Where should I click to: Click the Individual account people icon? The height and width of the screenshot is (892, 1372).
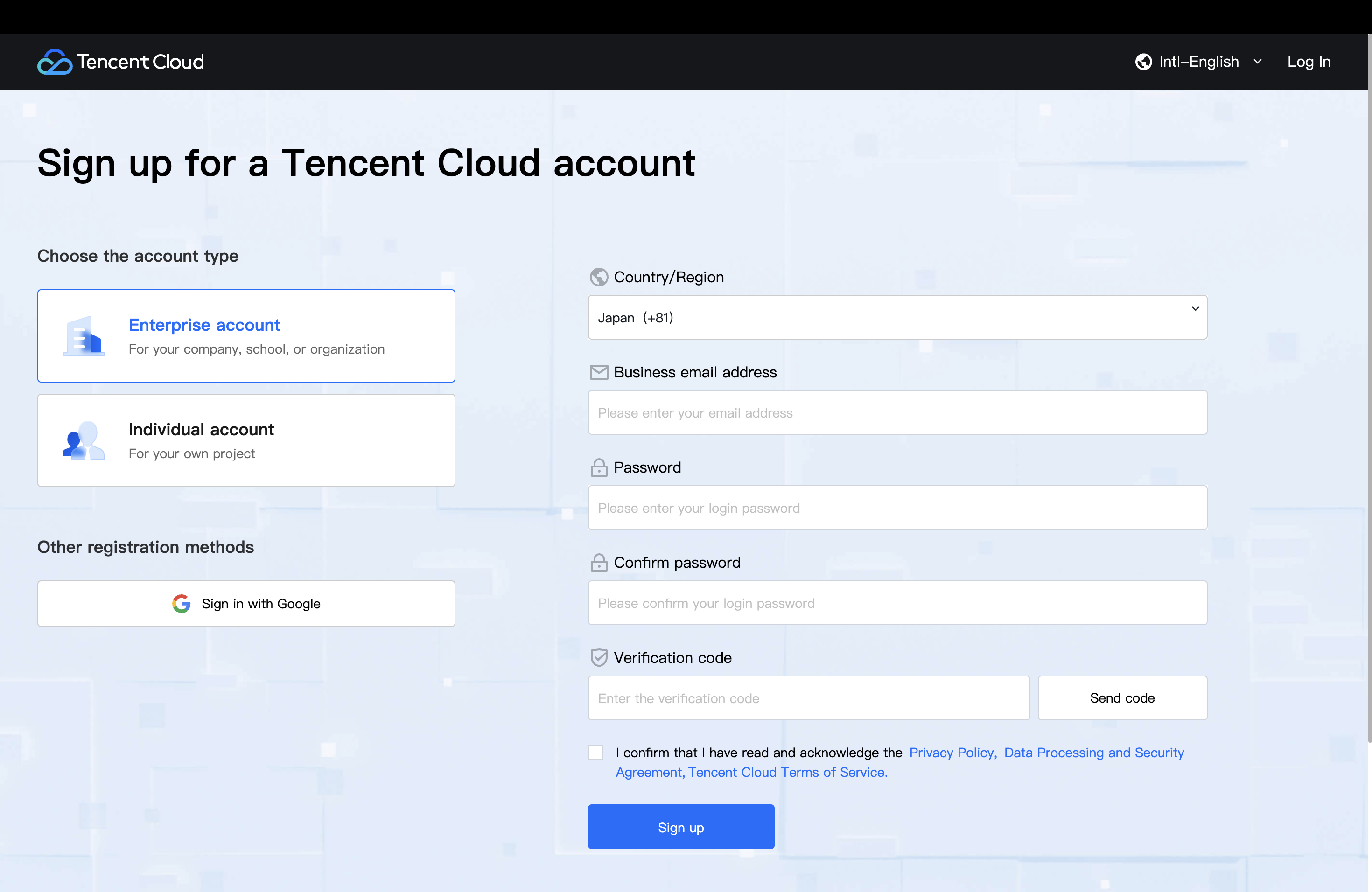pos(84,441)
